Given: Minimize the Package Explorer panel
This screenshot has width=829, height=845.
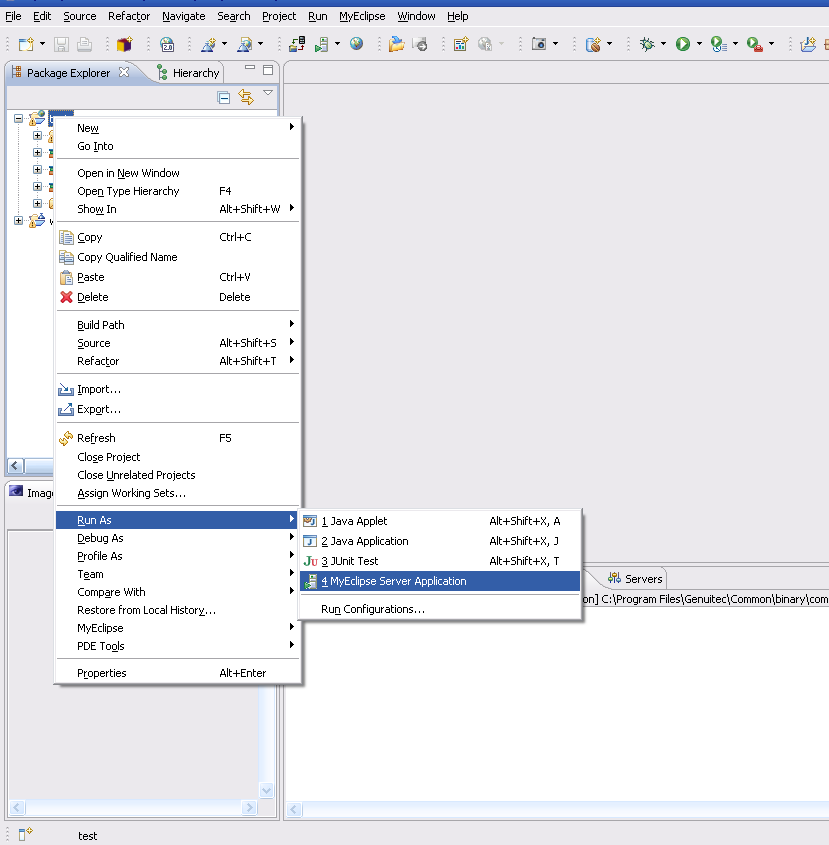Looking at the screenshot, I should pos(250,68).
